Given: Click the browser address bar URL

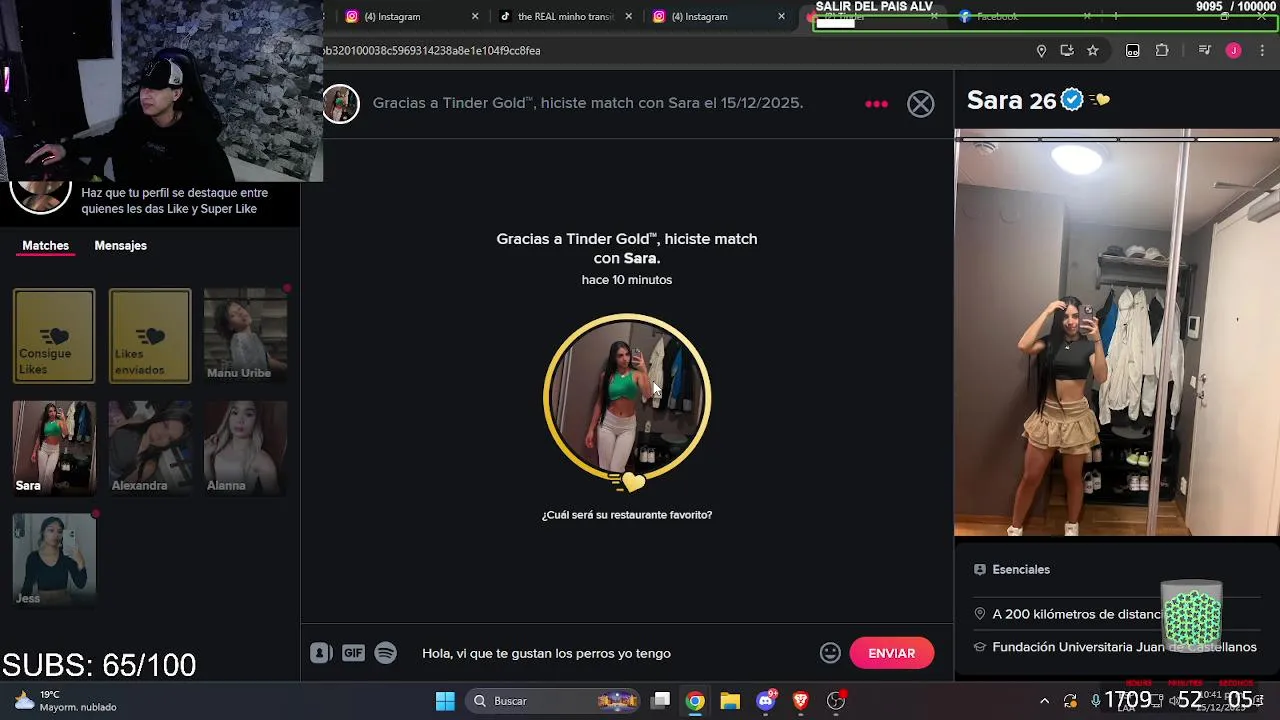Looking at the screenshot, I should click(x=431, y=50).
